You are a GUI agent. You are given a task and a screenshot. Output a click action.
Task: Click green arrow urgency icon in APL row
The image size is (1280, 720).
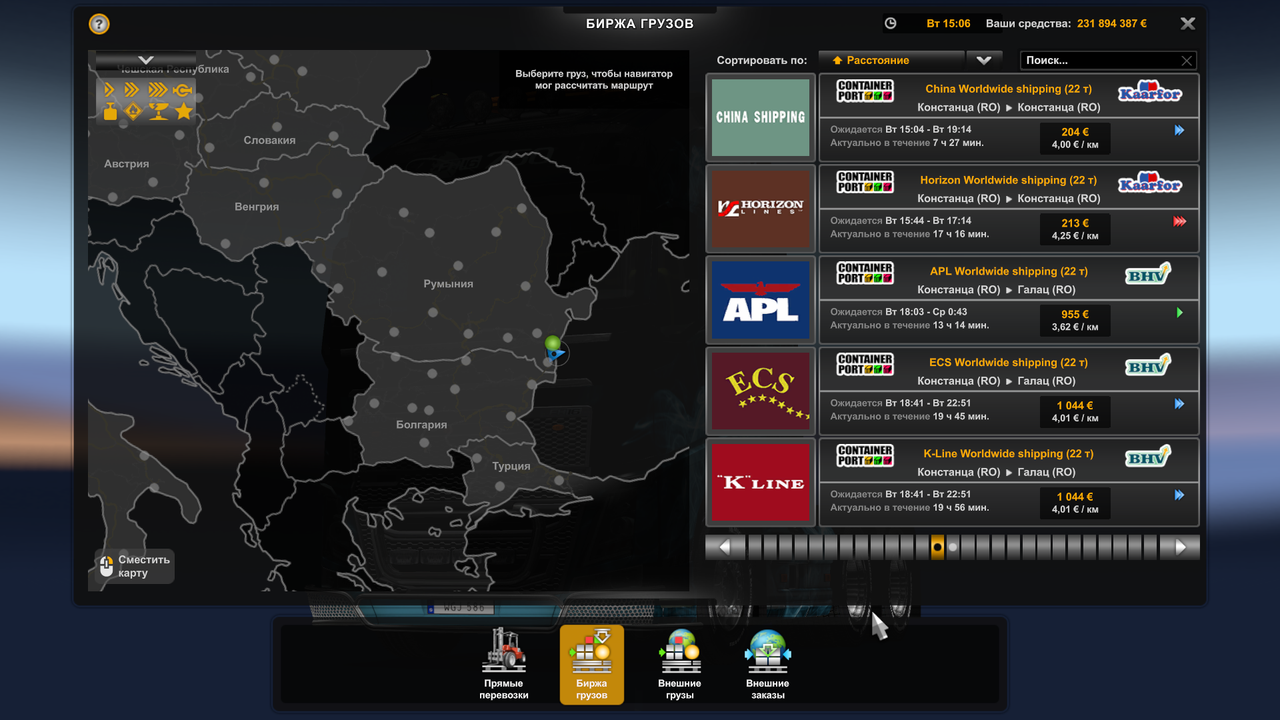click(x=1180, y=313)
